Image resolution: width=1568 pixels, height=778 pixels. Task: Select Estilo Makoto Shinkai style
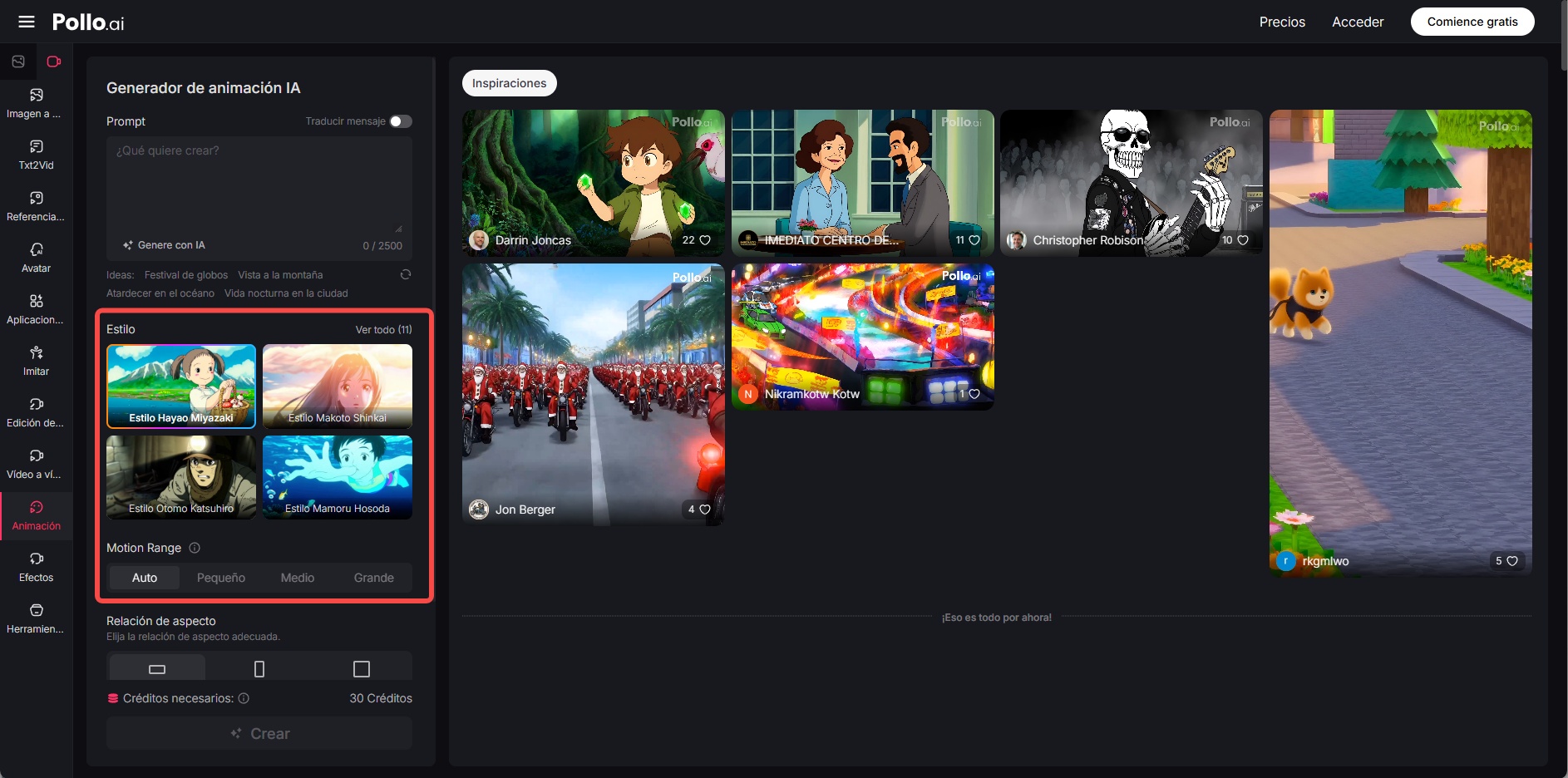338,387
